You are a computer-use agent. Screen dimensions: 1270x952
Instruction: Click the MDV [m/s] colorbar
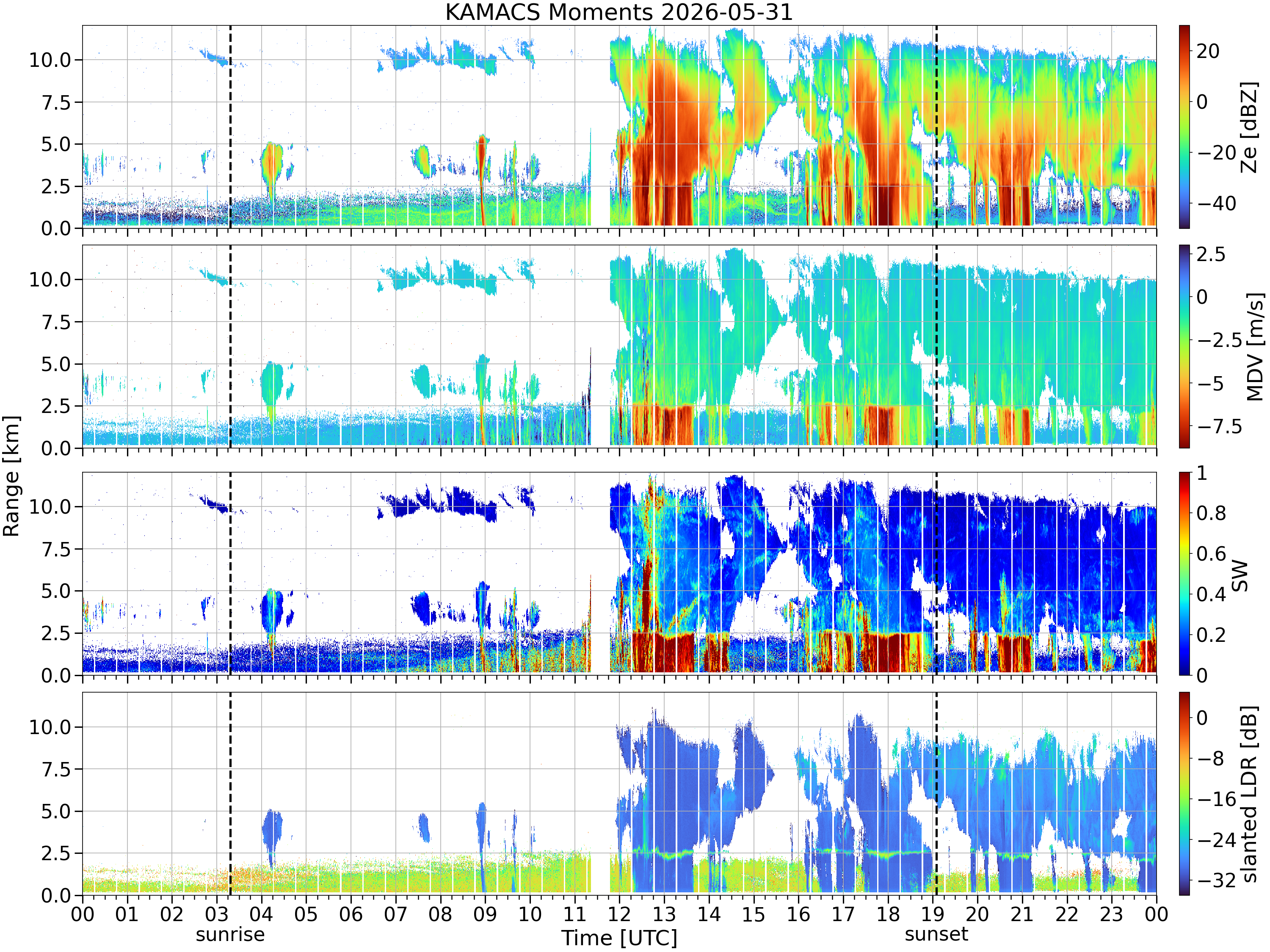point(1184,346)
